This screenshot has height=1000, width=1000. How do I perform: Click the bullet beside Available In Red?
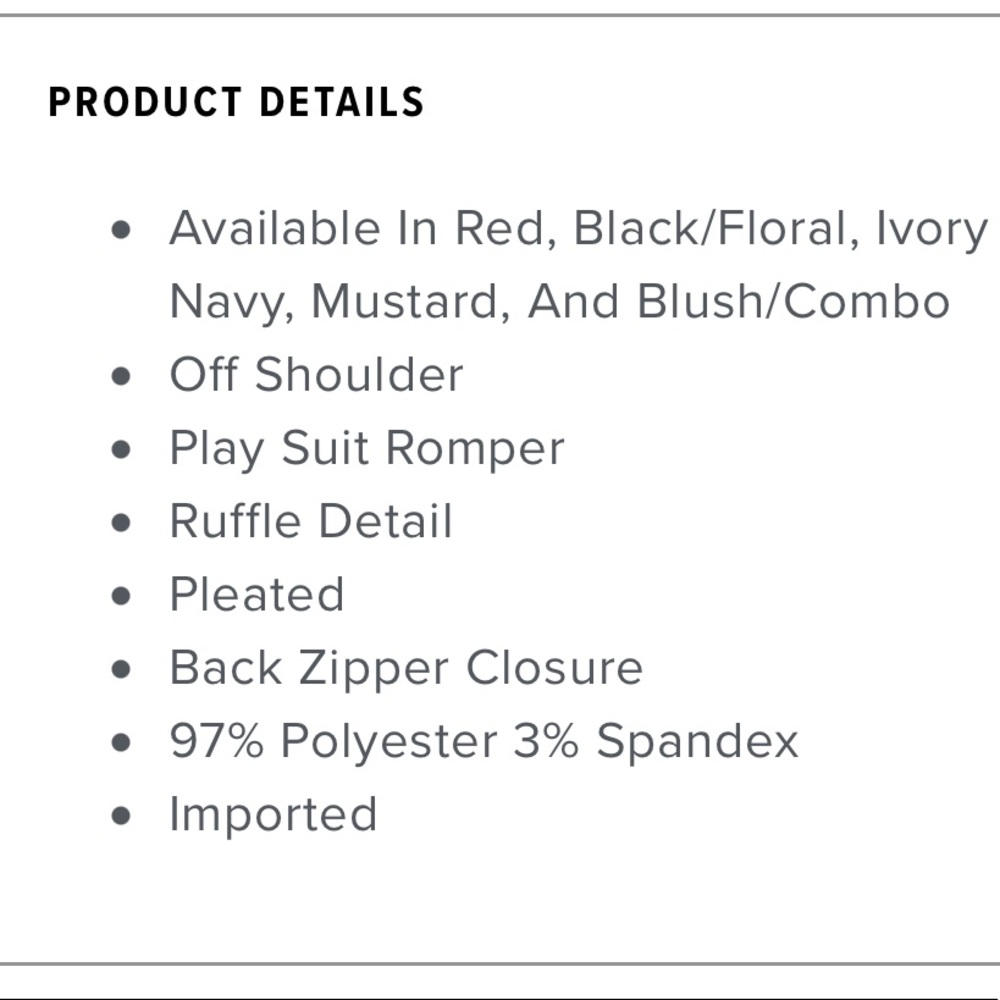pyautogui.click(x=121, y=230)
